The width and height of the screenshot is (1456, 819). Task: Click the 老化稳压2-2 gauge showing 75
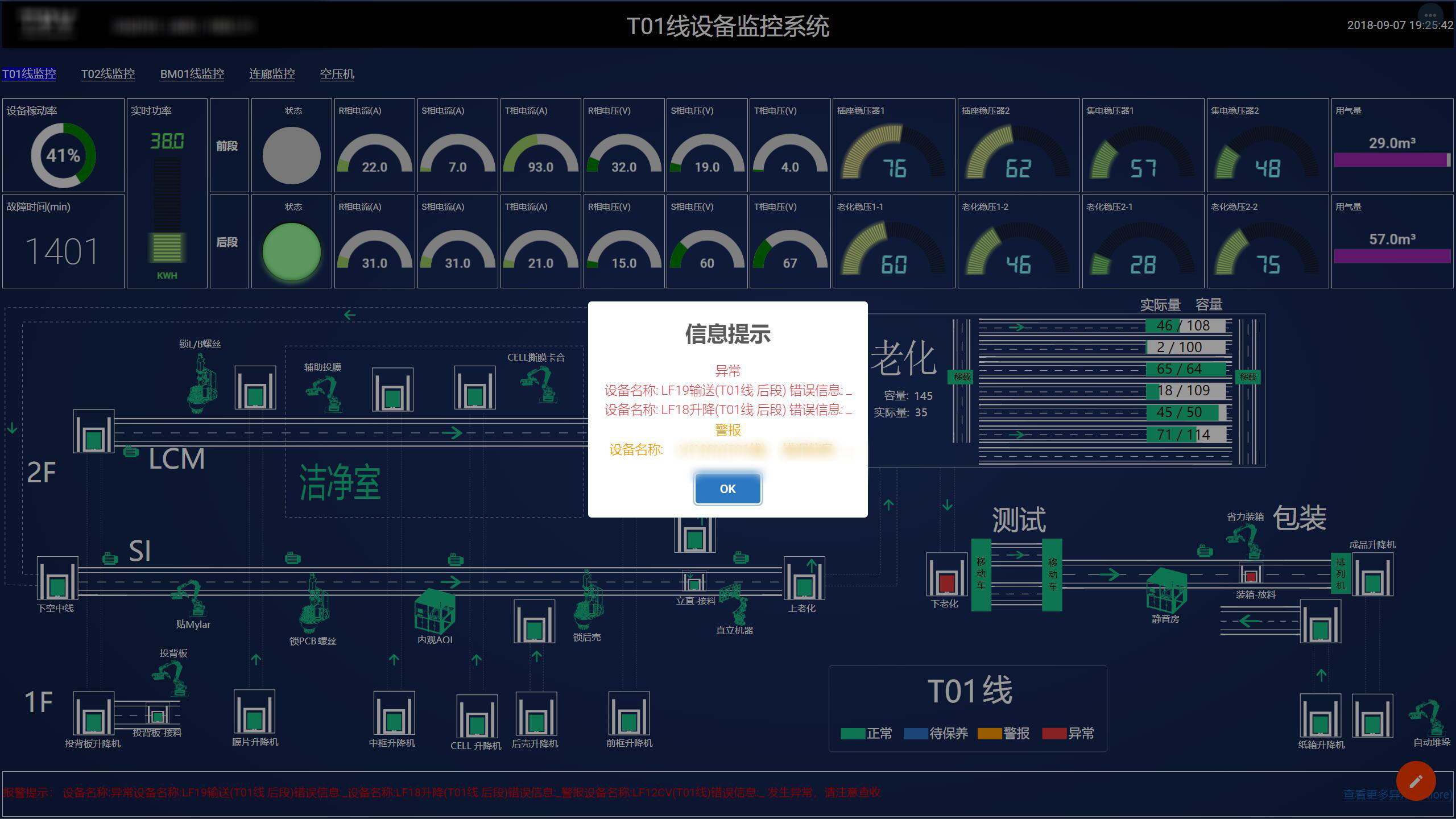(1268, 249)
